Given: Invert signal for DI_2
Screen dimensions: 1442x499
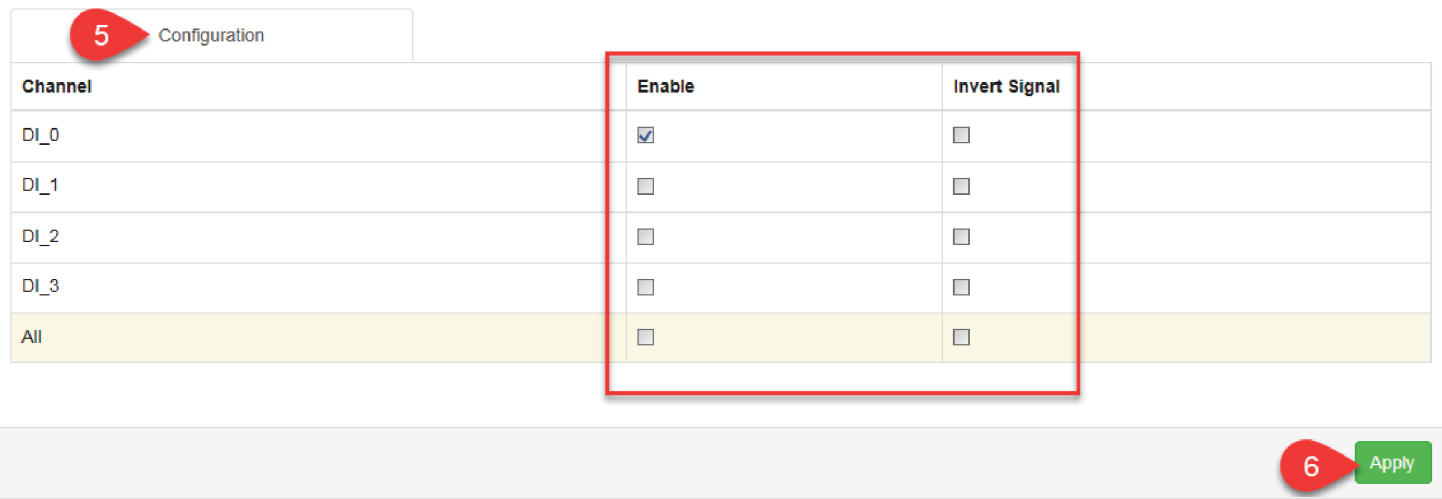Looking at the screenshot, I should click(x=961, y=237).
